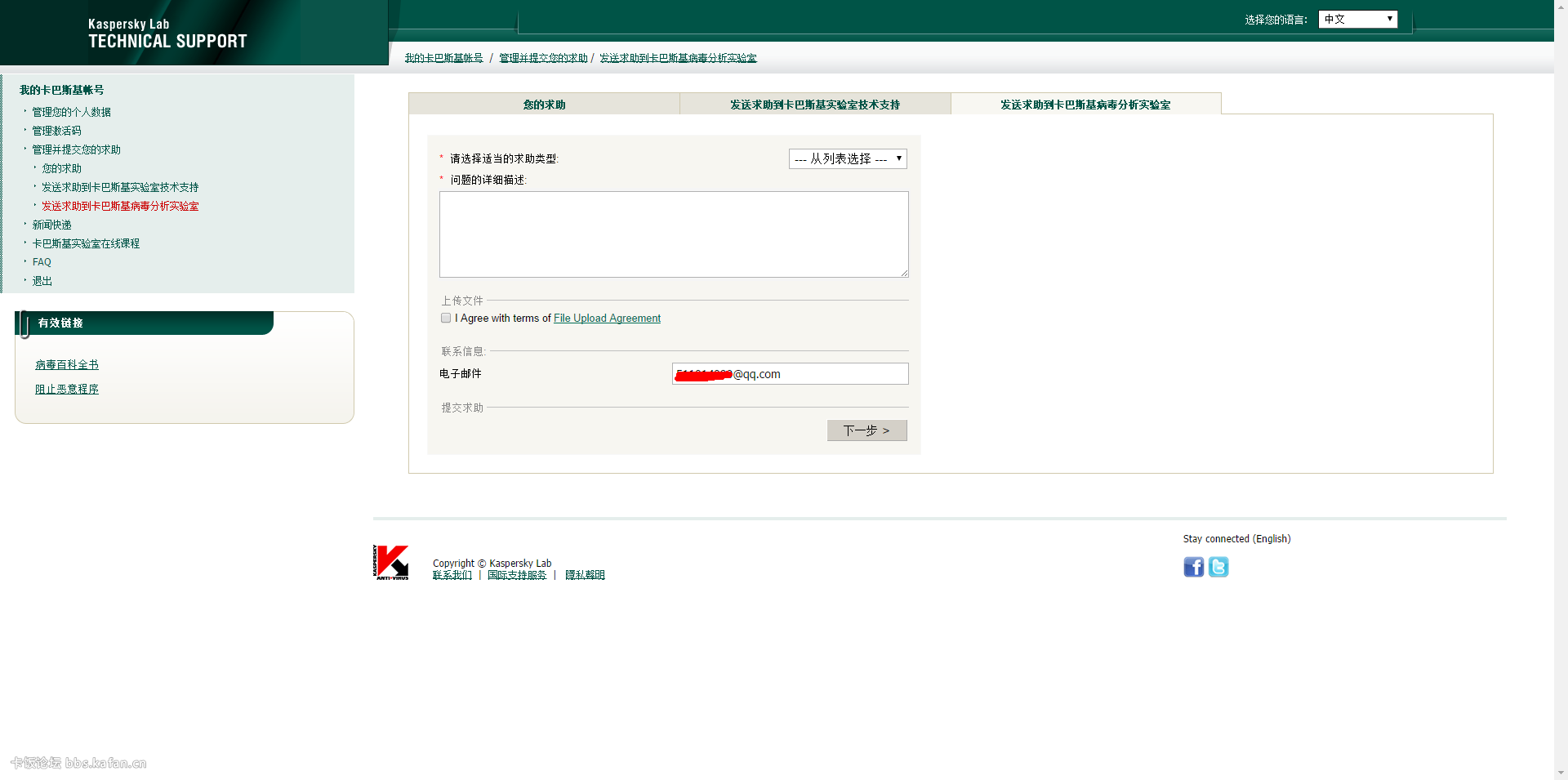Click the 有效链接 panel heading
Screen dimensions: 1568x780
tap(60, 323)
